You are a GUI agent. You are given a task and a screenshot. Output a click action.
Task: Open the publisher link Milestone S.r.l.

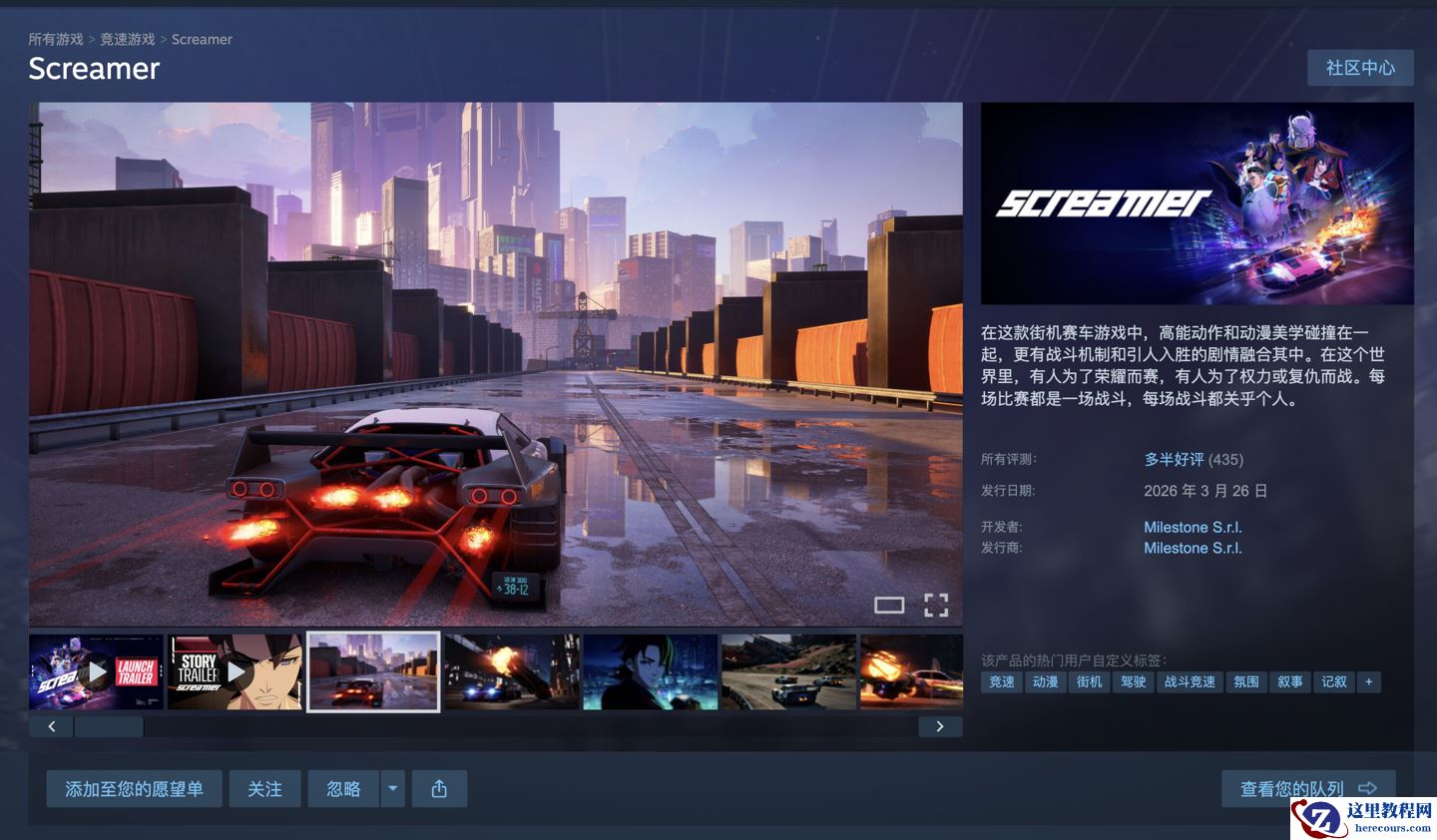pos(1193,548)
